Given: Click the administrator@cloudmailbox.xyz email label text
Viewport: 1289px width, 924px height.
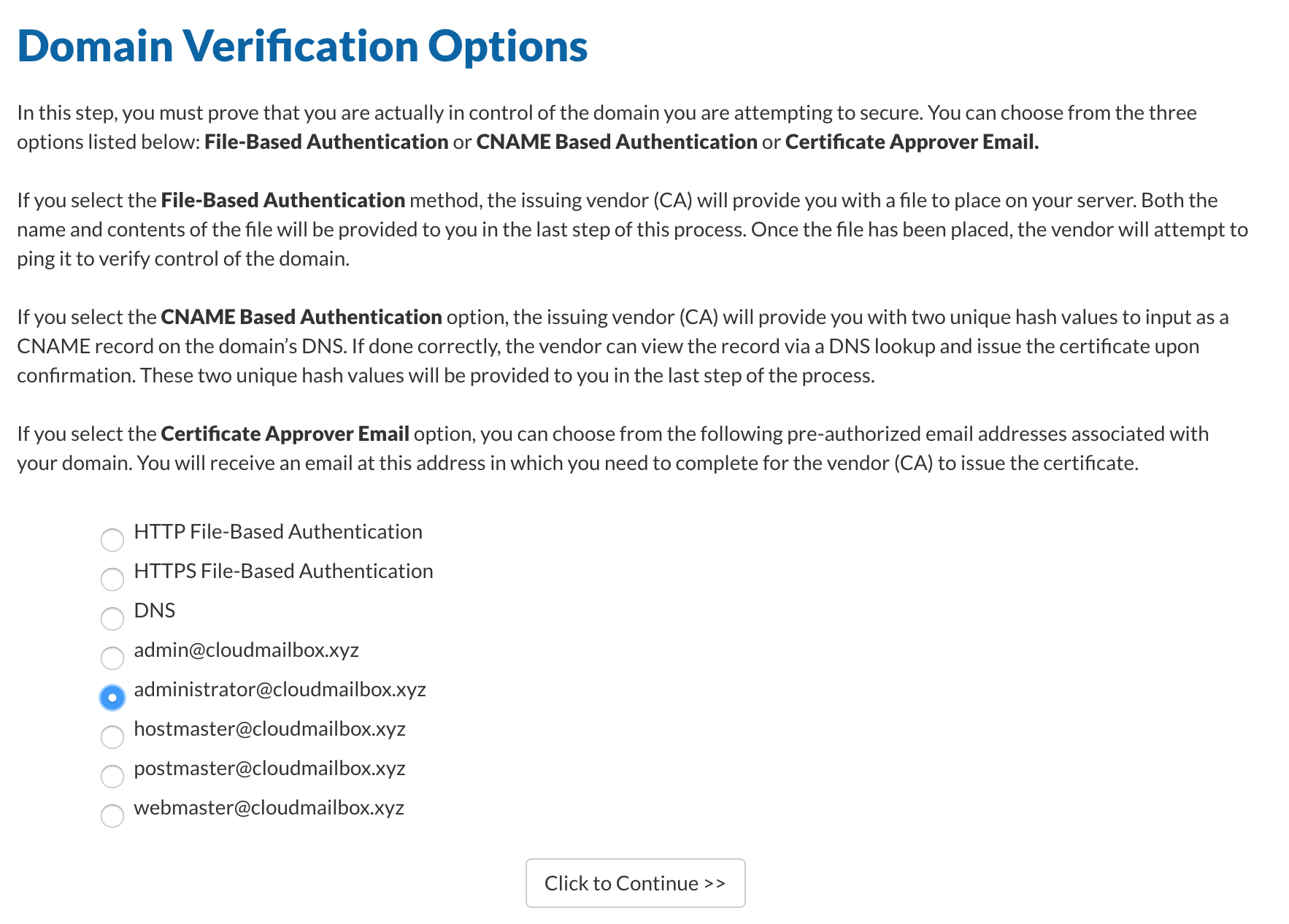Looking at the screenshot, I should click(x=280, y=690).
